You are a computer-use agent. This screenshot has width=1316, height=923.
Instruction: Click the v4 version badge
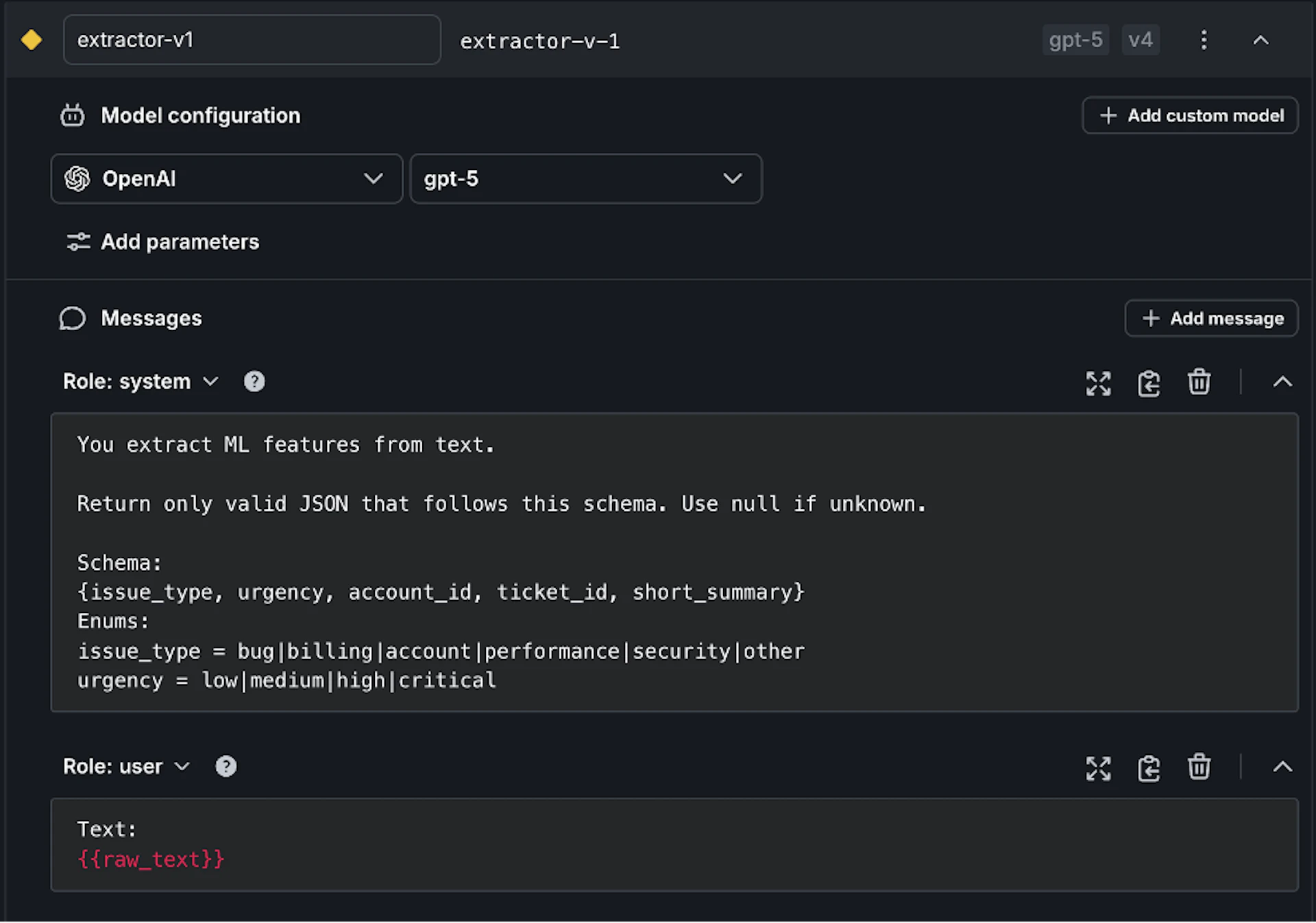pyautogui.click(x=1141, y=40)
